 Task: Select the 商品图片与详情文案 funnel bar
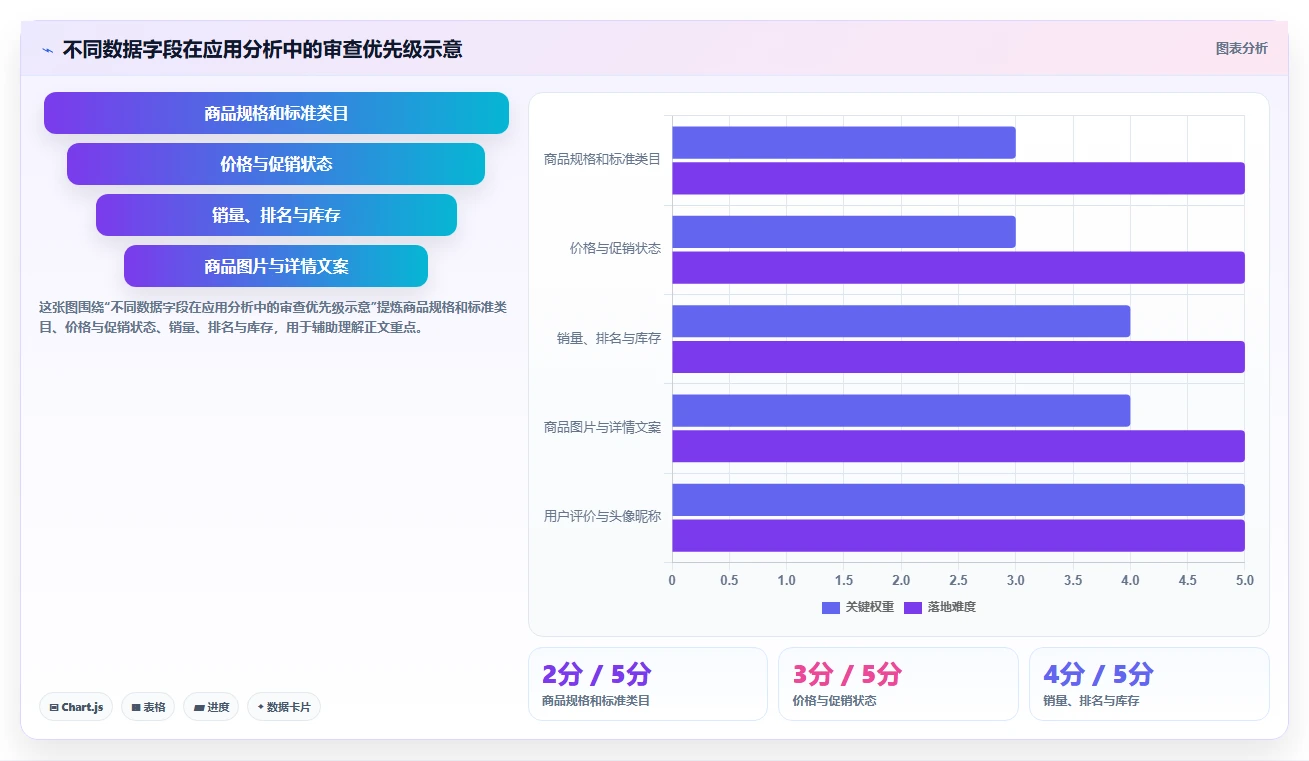276,266
